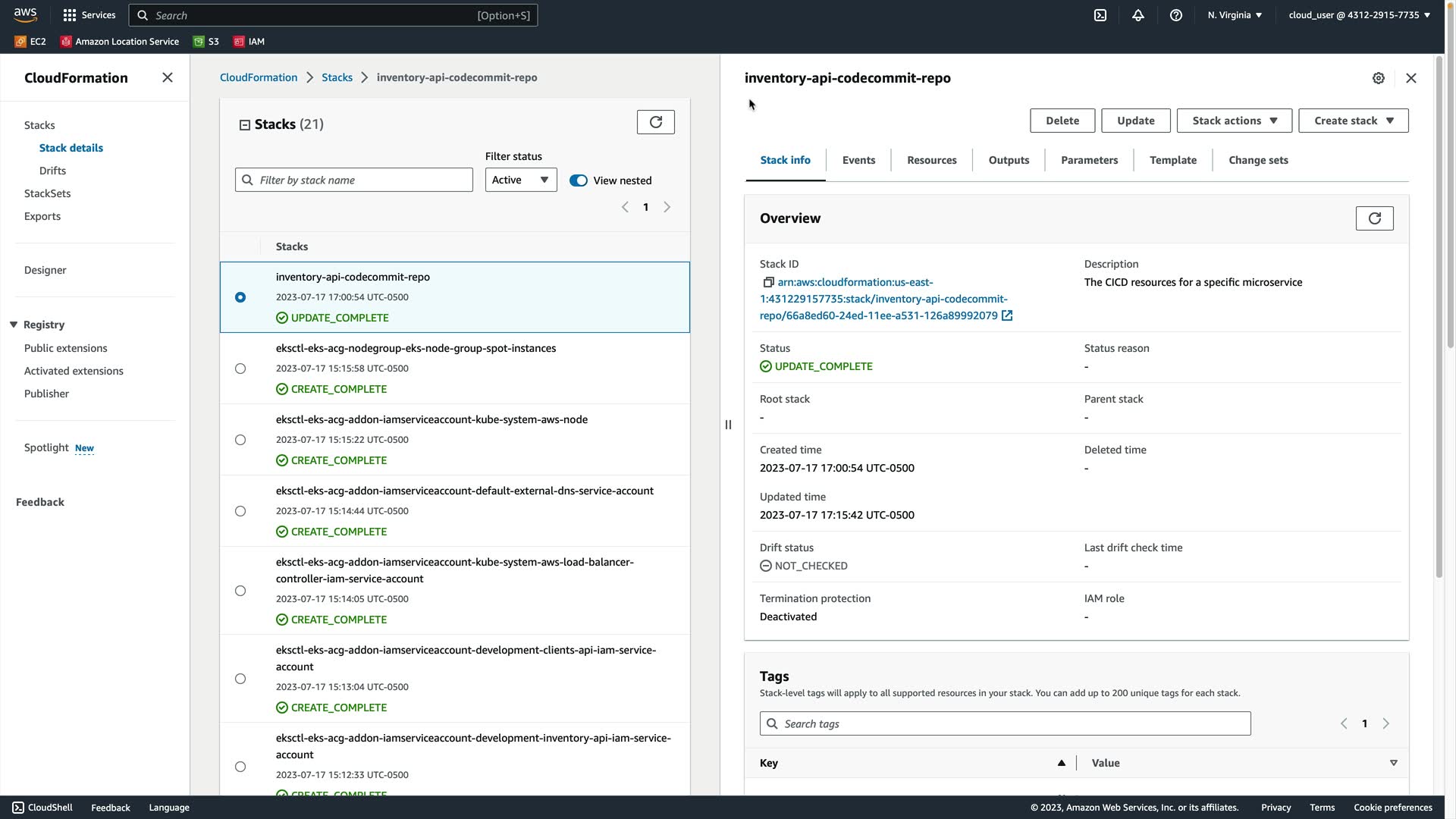Click the Delete stack button
1456x819 pixels.
point(1062,121)
